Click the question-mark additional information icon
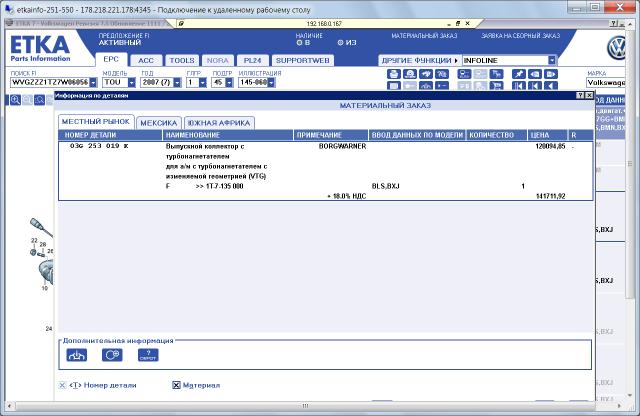The width and height of the screenshot is (640, 416). click(148, 355)
